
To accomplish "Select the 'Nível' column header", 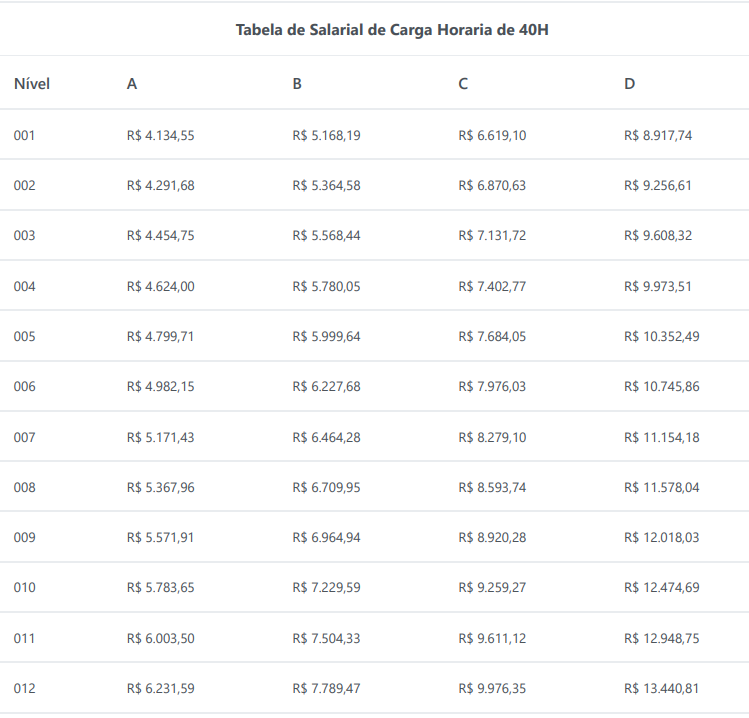I will click(x=32, y=84).
